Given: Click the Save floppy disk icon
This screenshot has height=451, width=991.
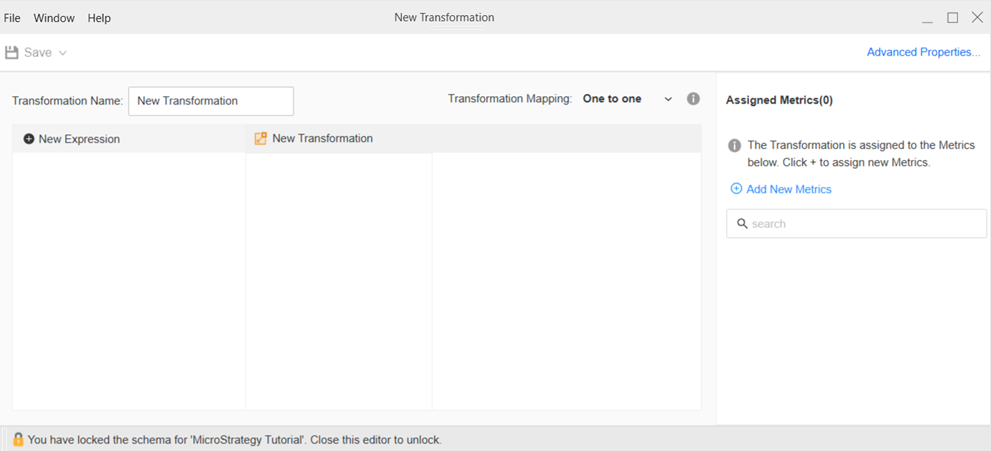Looking at the screenshot, I should [12, 53].
